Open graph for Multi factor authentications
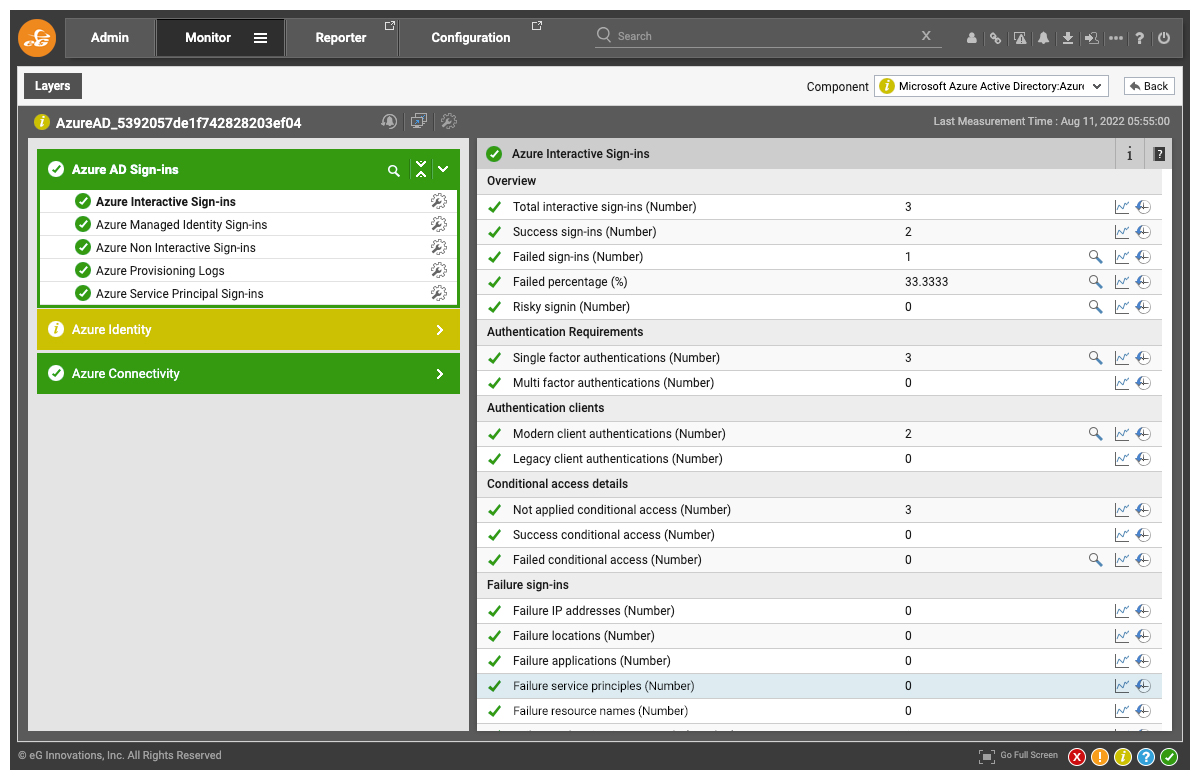This screenshot has height=780, width=1200. [x=1122, y=383]
